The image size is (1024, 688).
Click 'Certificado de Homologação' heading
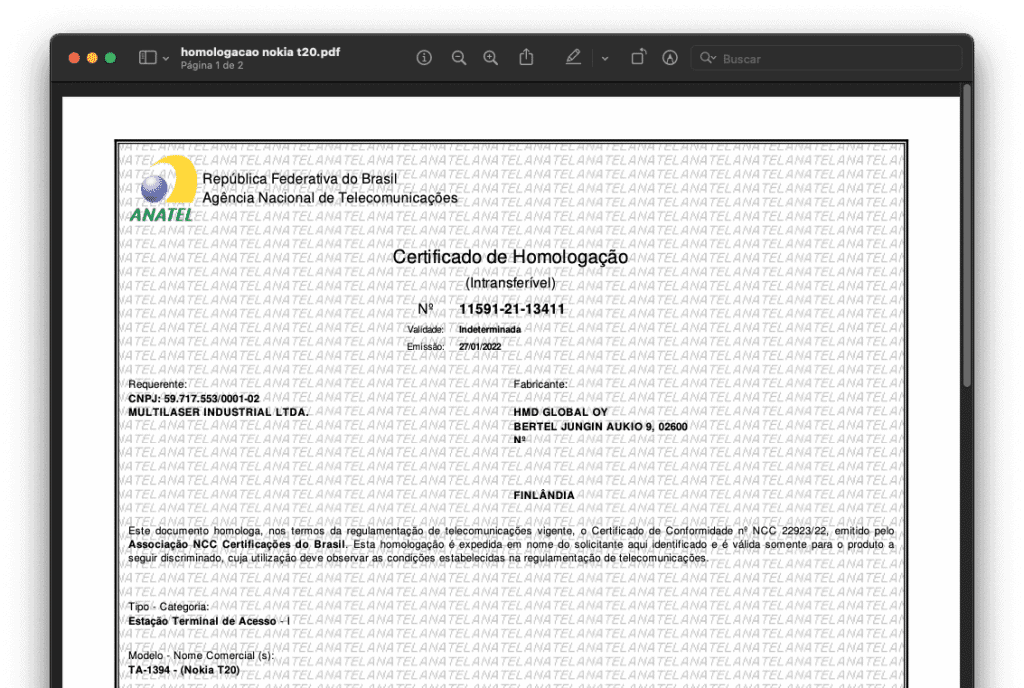[510, 257]
